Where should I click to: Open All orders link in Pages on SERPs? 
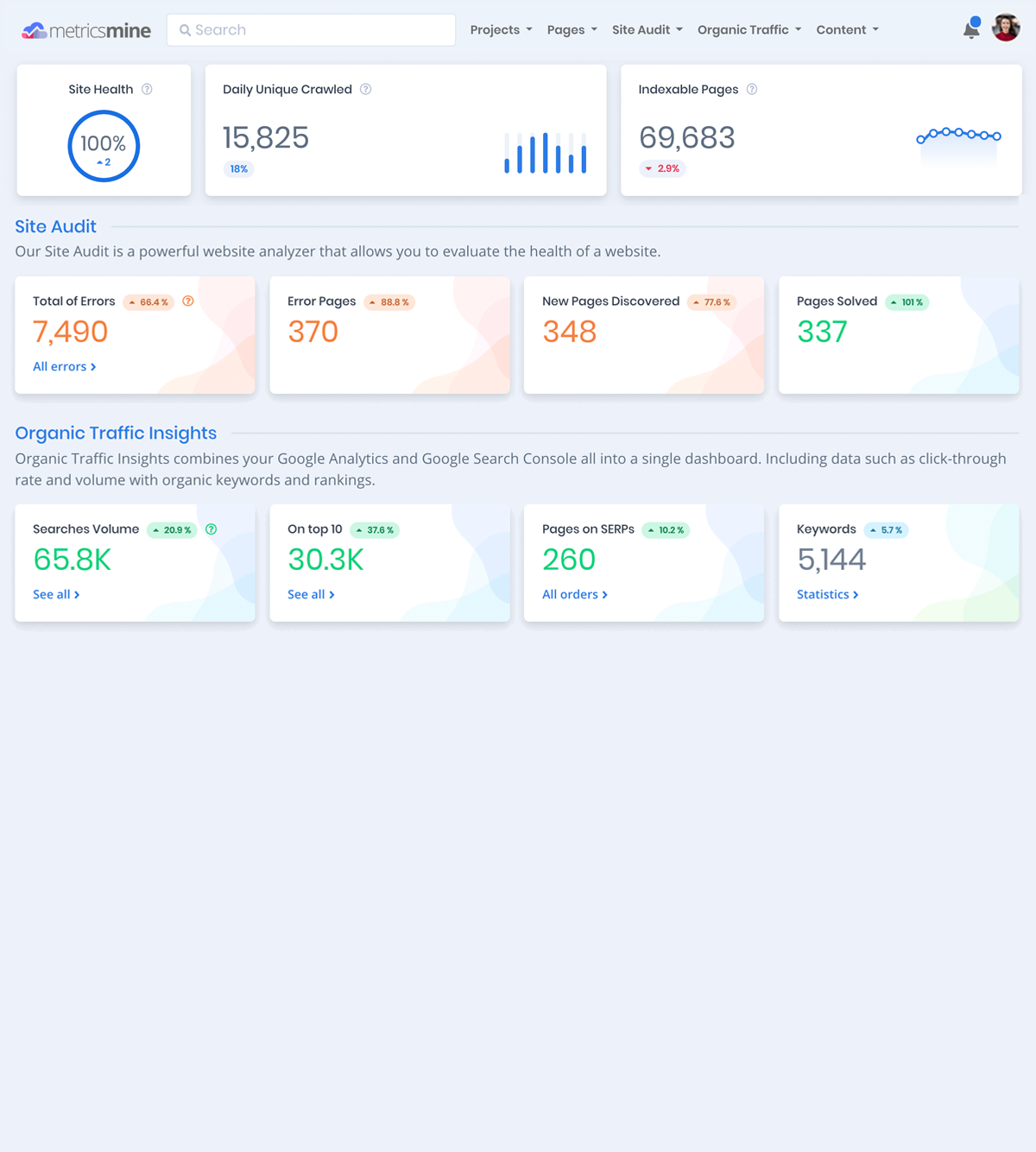(574, 595)
